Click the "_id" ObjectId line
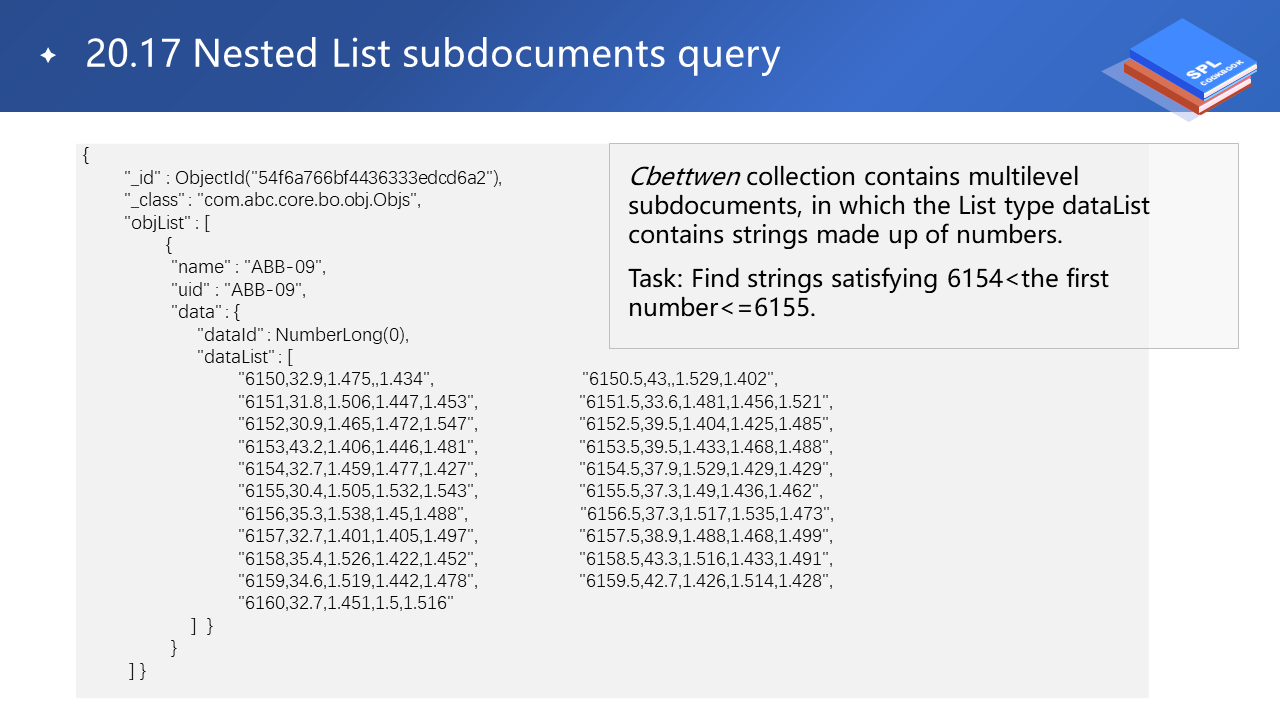1280x720 pixels. (x=313, y=178)
